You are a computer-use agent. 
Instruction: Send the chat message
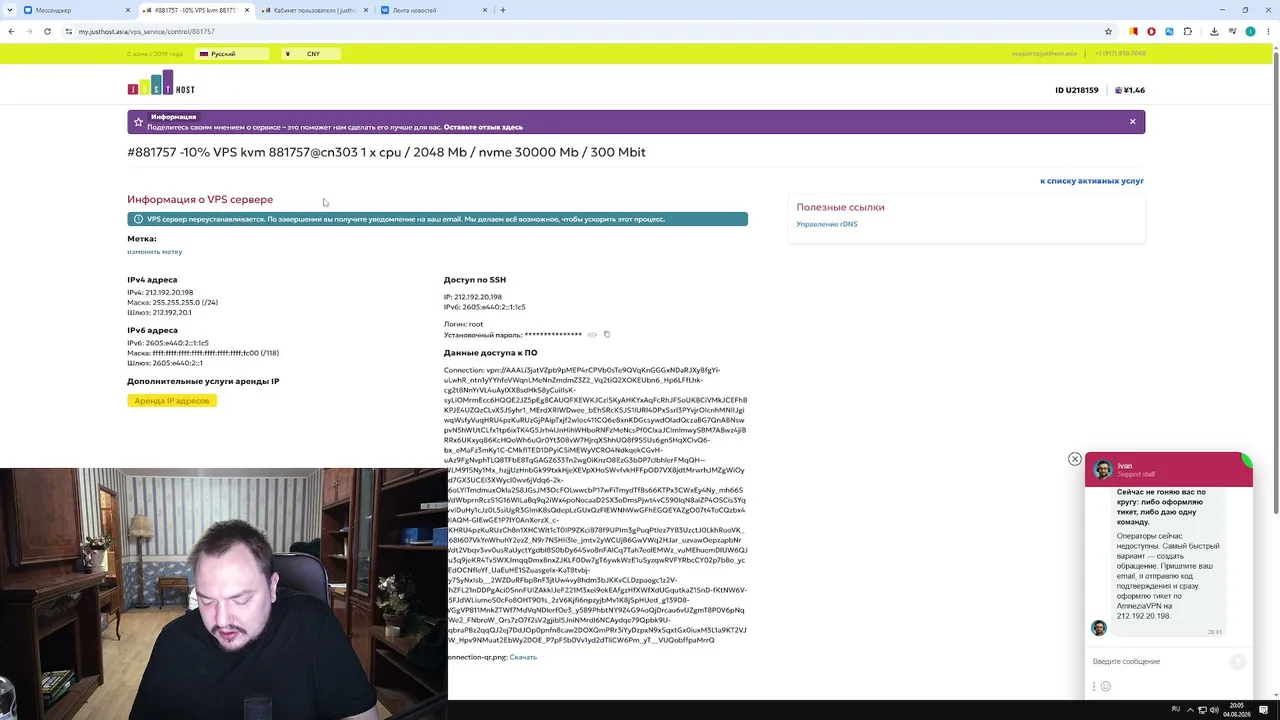click(x=1238, y=662)
